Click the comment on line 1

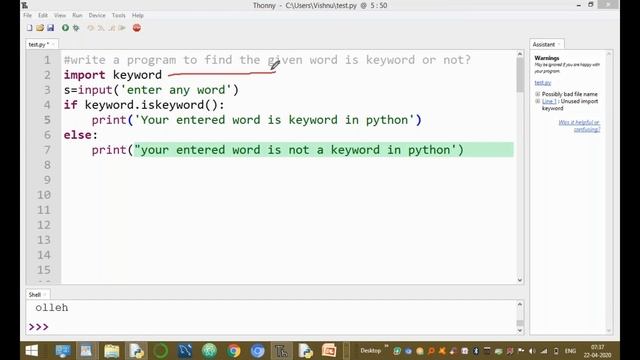pos(267,60)
